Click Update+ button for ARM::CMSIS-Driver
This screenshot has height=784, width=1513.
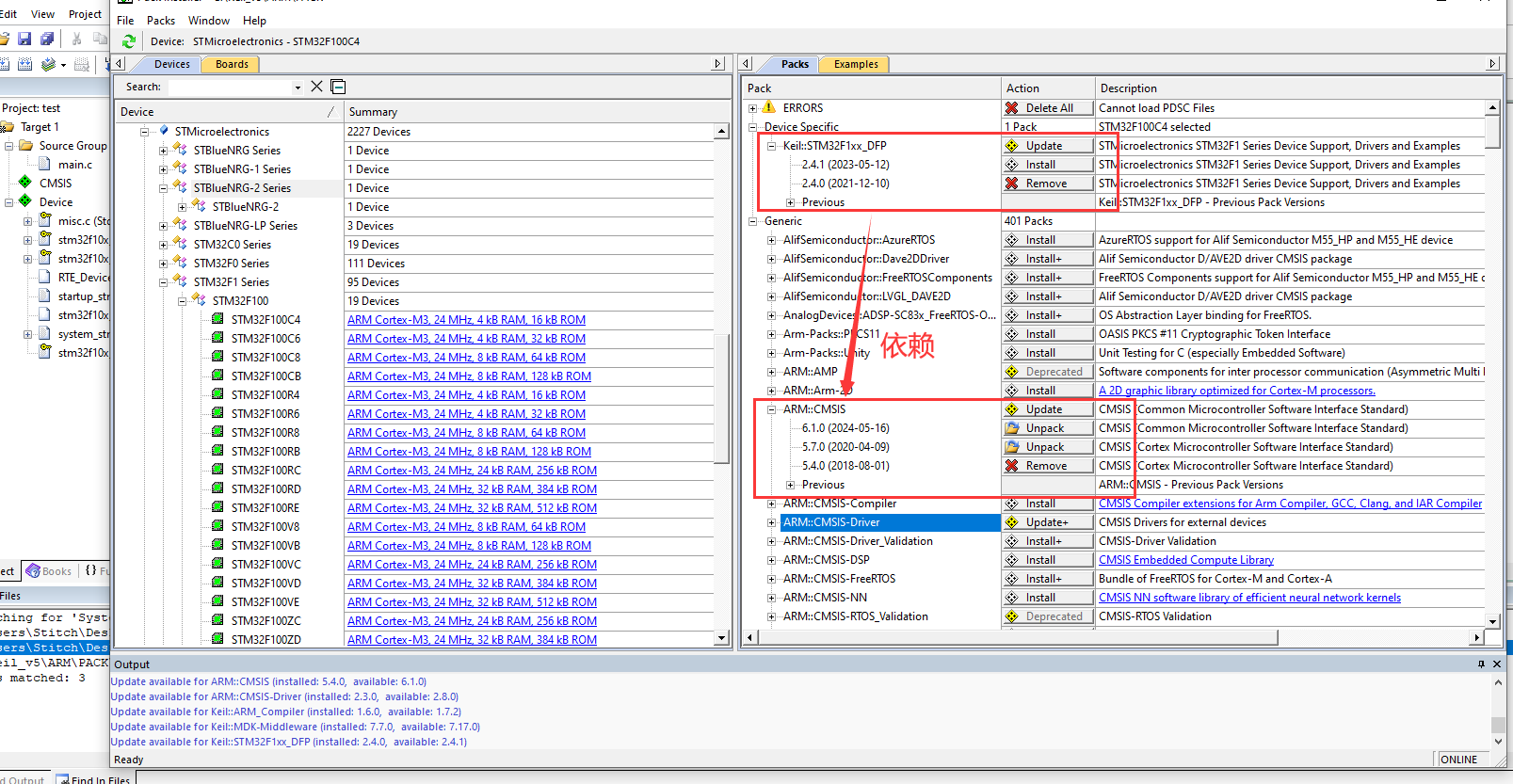(x=1048, y=522)
